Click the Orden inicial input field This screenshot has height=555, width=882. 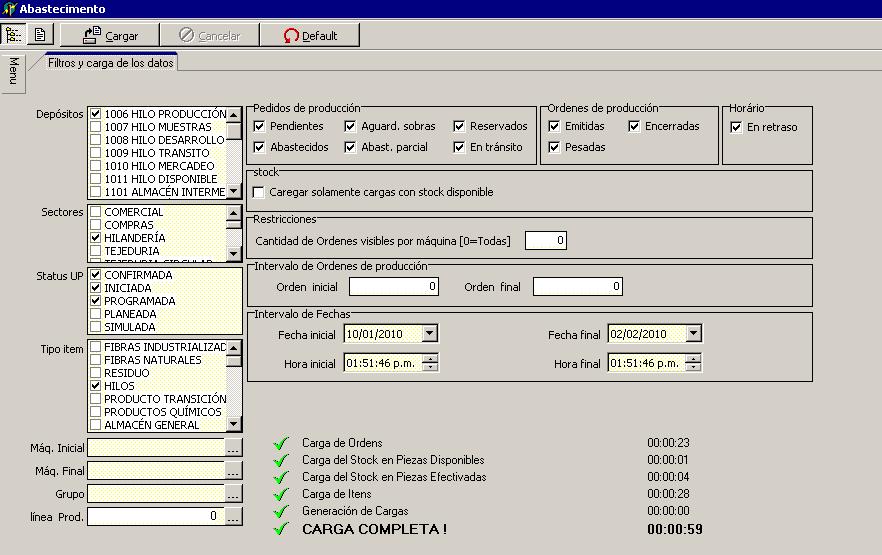pos(394,287)
